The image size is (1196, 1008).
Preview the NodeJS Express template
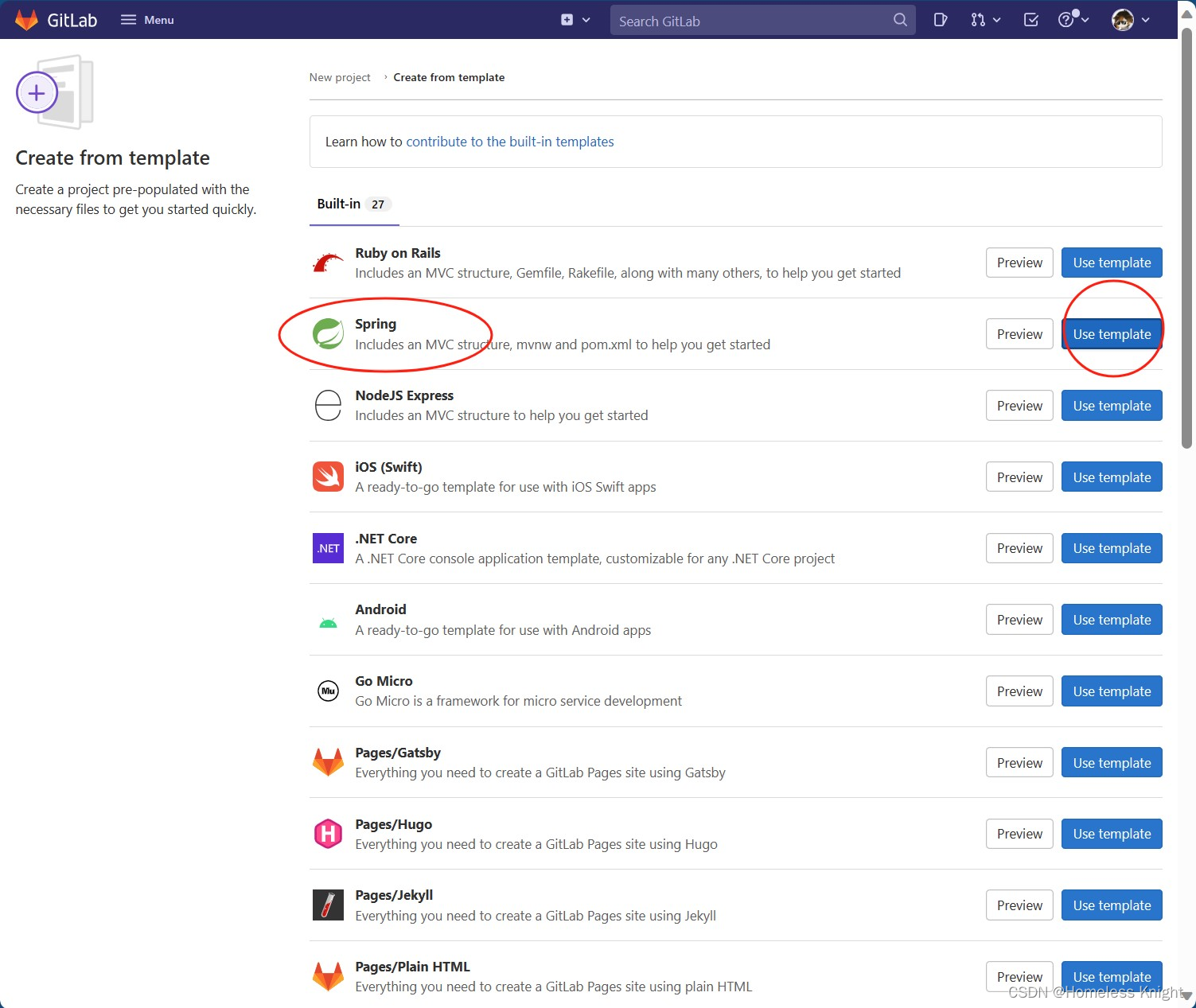click(x=1019, y=406)
